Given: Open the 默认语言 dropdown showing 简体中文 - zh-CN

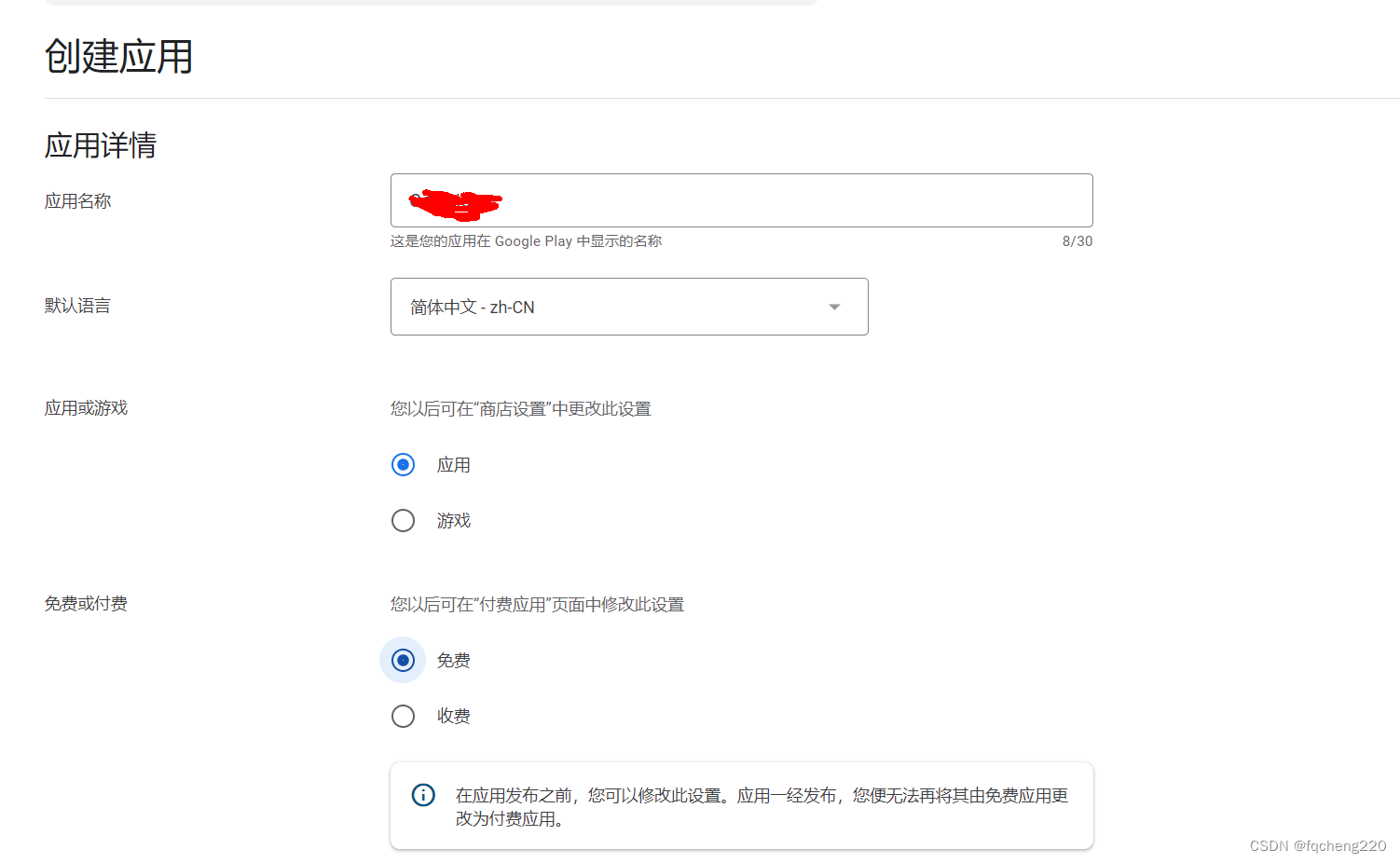Looking at the screenshot, I should [629, 307].
